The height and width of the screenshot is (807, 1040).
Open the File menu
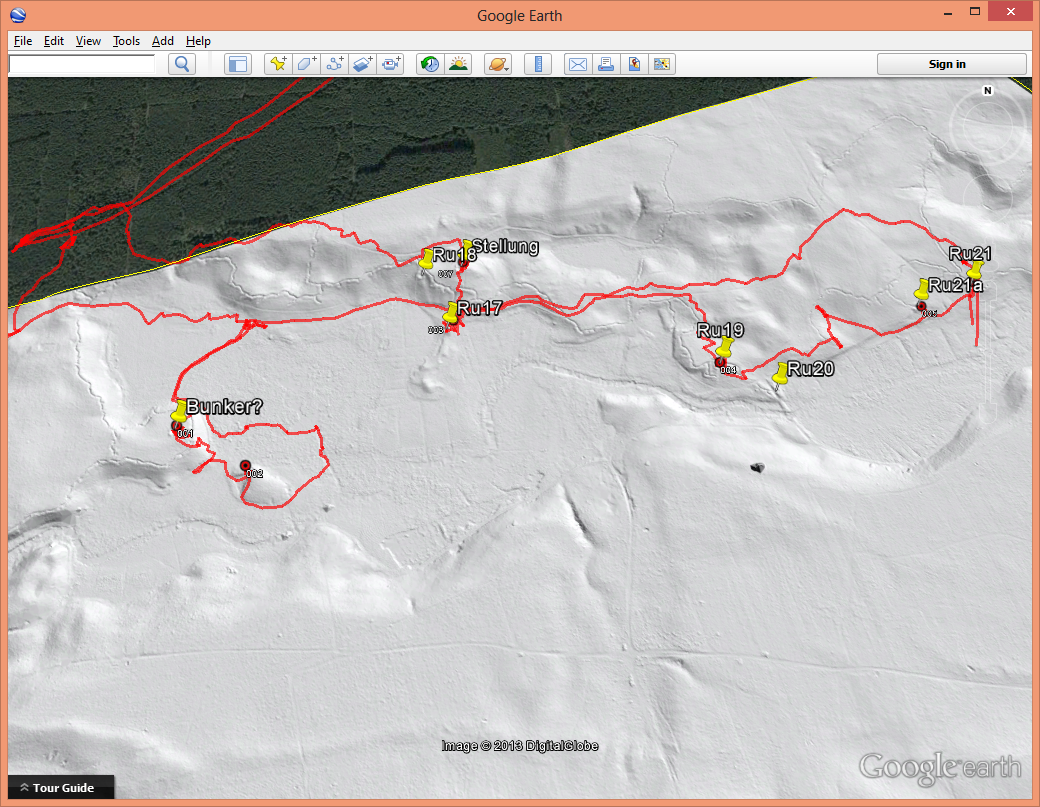[23, 41]
